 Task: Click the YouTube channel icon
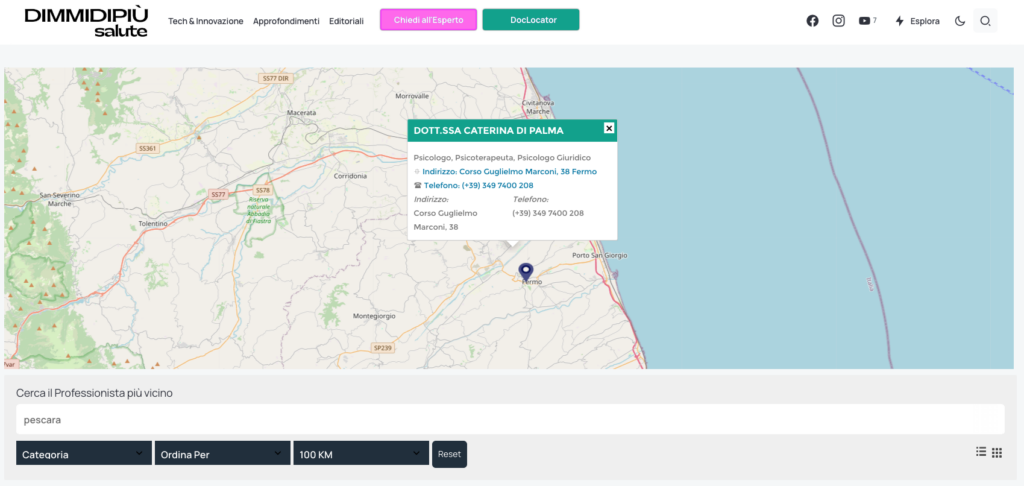point(864,21)
